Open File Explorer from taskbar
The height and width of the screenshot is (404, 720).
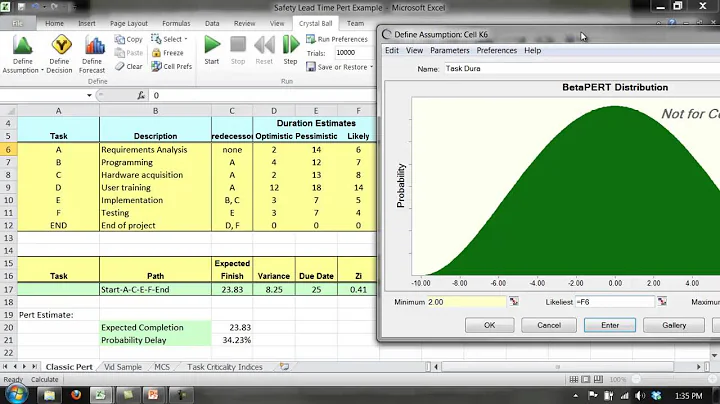click(49, 395)
